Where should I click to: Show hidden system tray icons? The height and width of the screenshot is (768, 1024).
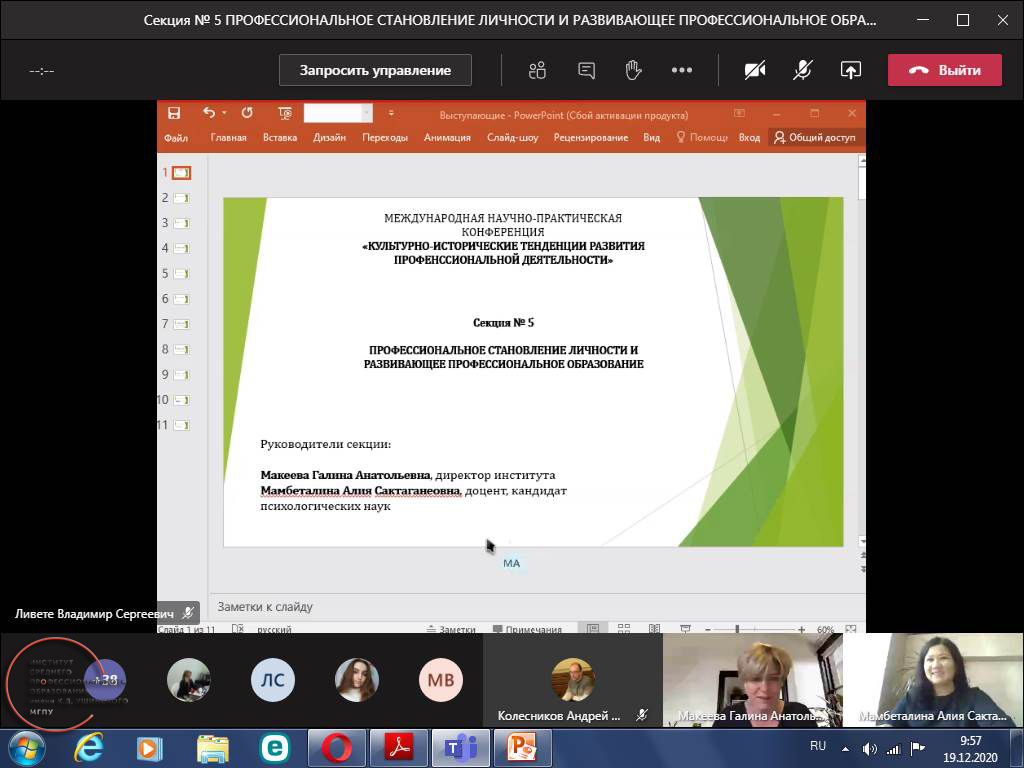point(846,748)
